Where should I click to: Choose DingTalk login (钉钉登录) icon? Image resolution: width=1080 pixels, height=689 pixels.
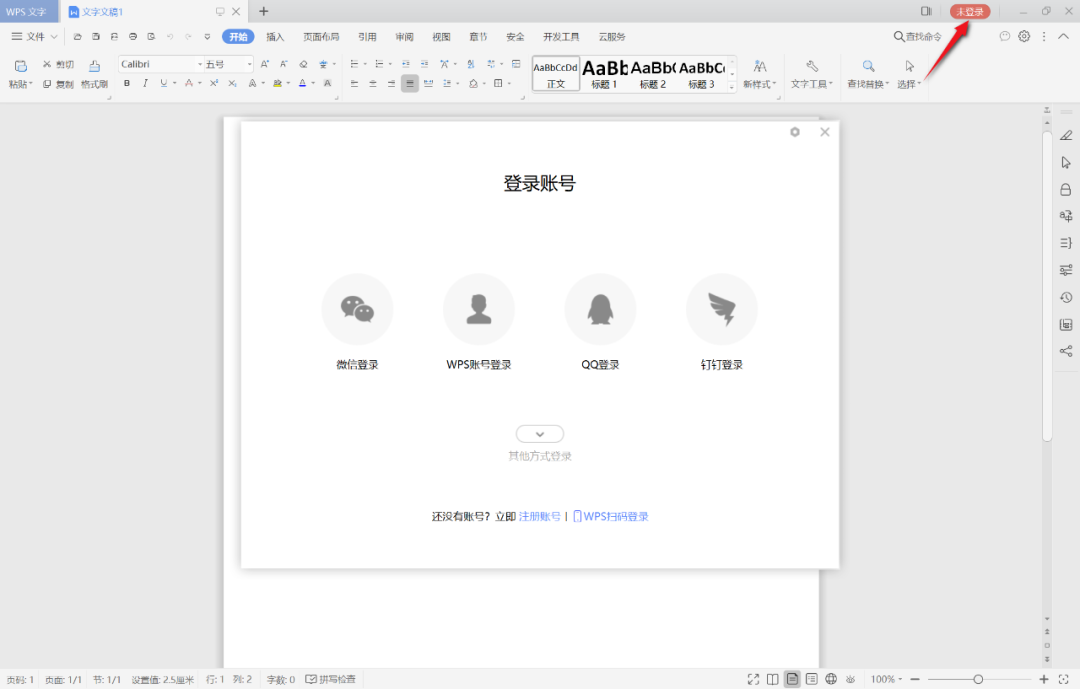(722, 309)
